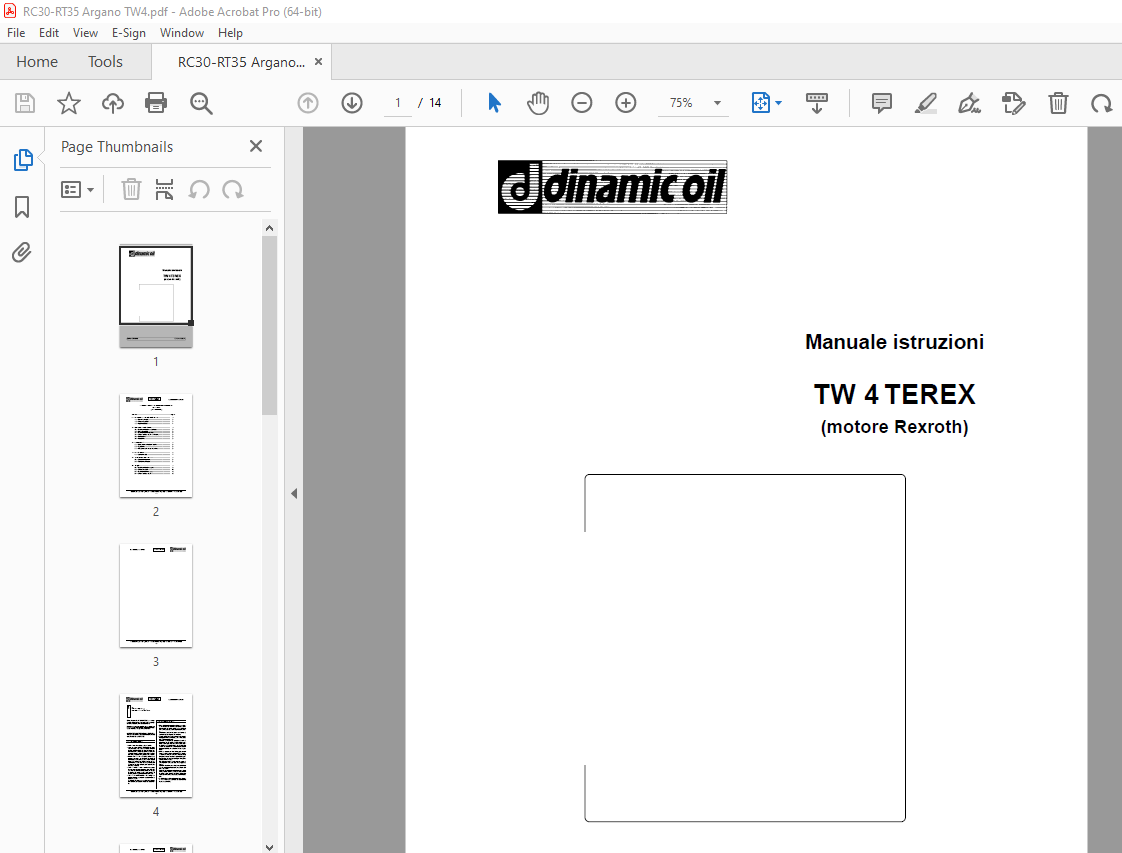Choose the Selection arrow tool
Viewport: 1122px width, 853px height.
(494, 103)
